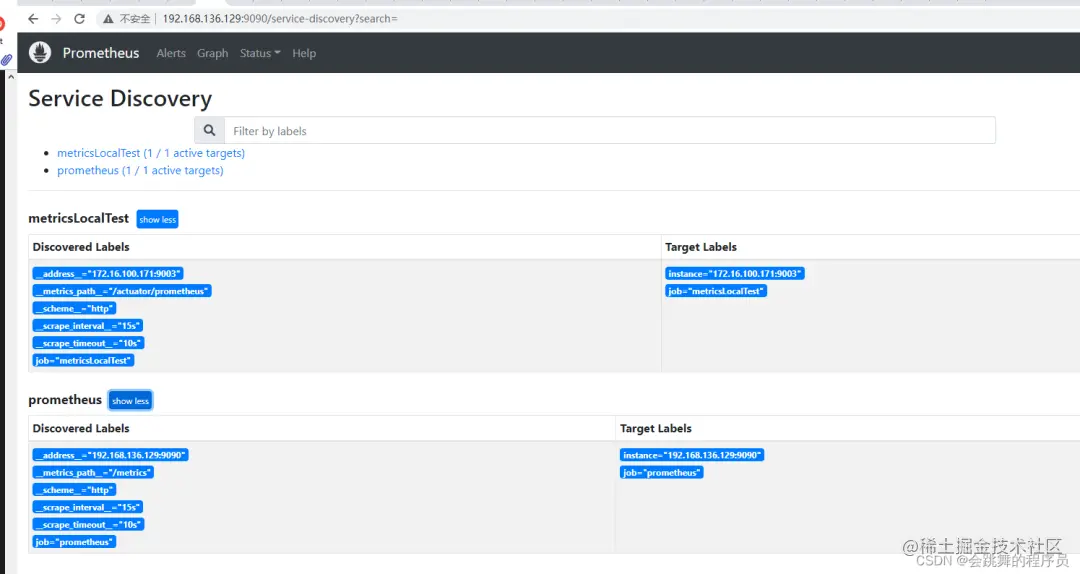The height and width of the screenshot is (574, 1080).
Task: Click discovered job="metricsLocalTest" label
Action: point(83,360)
